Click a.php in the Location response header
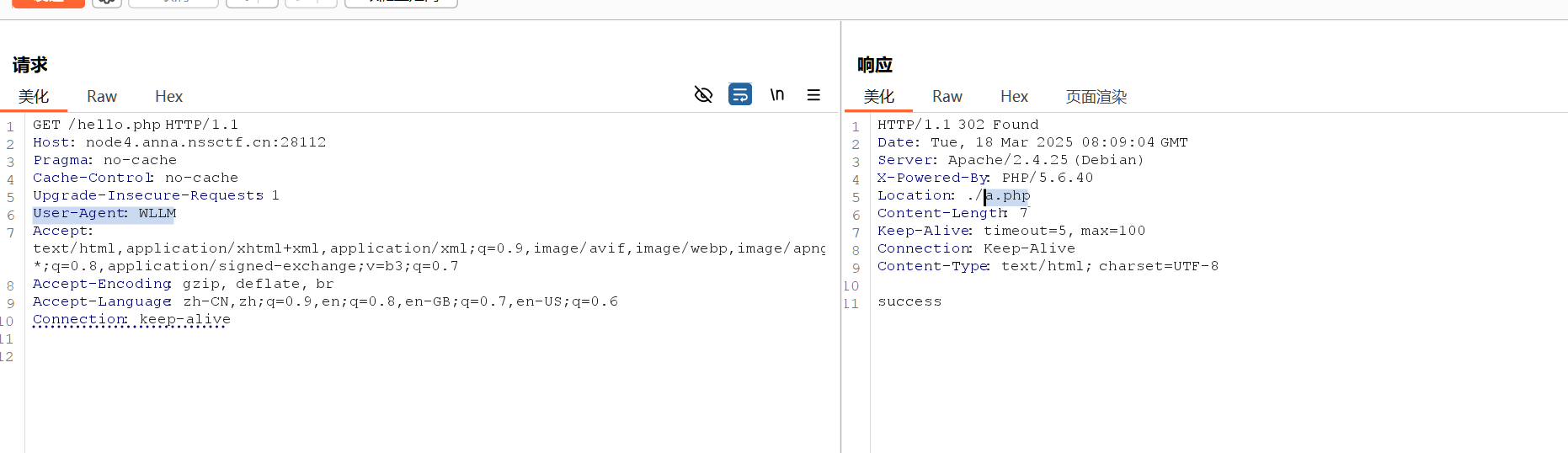 (x=1008, y=196)
